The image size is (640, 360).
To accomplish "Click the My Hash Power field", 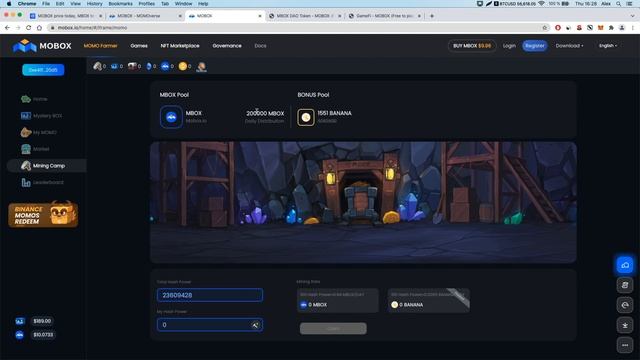I will pyautogui.click(x=210, y=325).
